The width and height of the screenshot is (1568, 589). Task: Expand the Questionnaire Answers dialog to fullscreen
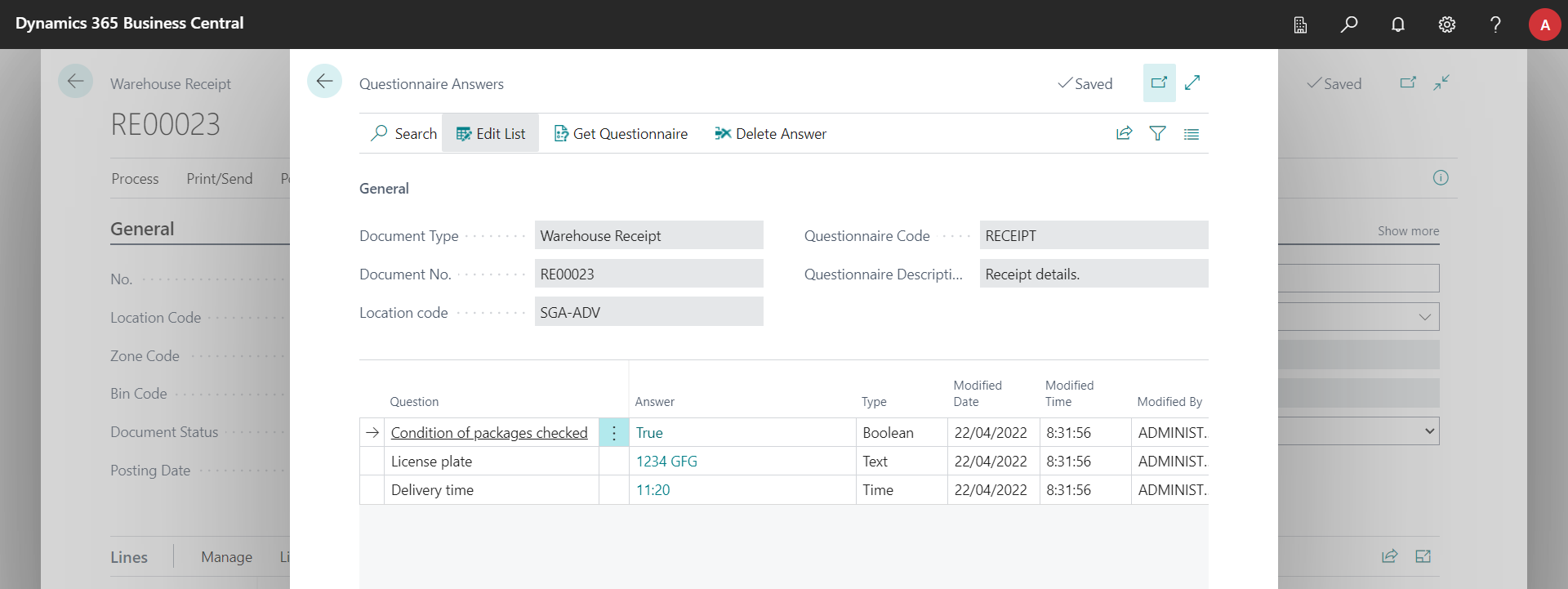(1192, 83)
